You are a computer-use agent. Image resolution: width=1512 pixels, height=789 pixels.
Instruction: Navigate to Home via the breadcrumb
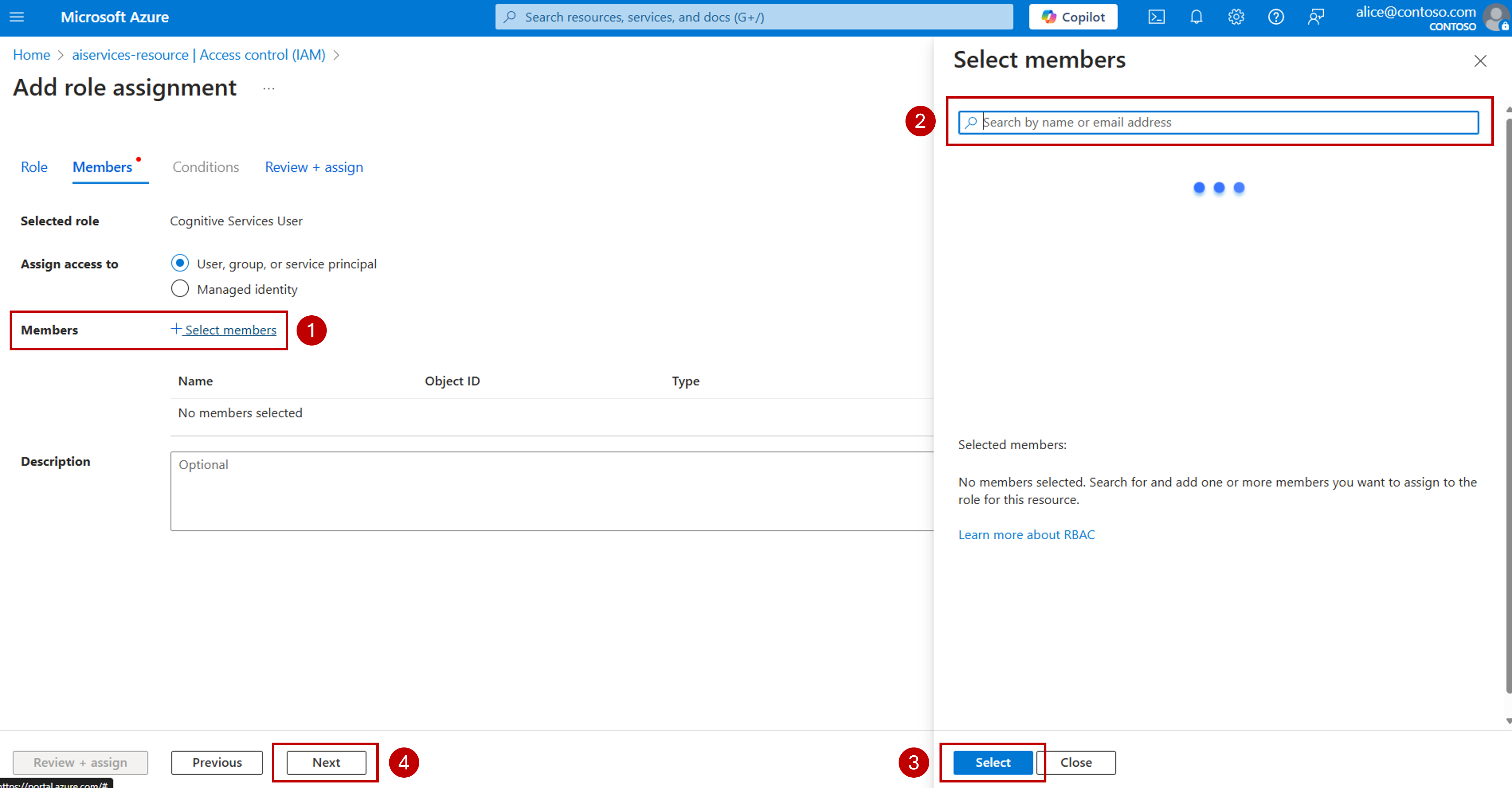31,55
